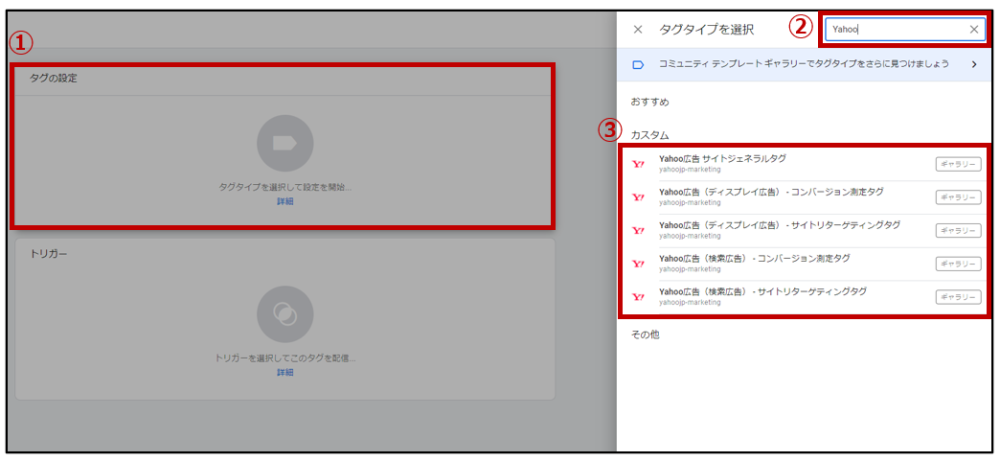Viewport: 1000px width, 461px height.
Task: Click the カスタム section label
Action: pyautogui.click(x=650, y=135)
